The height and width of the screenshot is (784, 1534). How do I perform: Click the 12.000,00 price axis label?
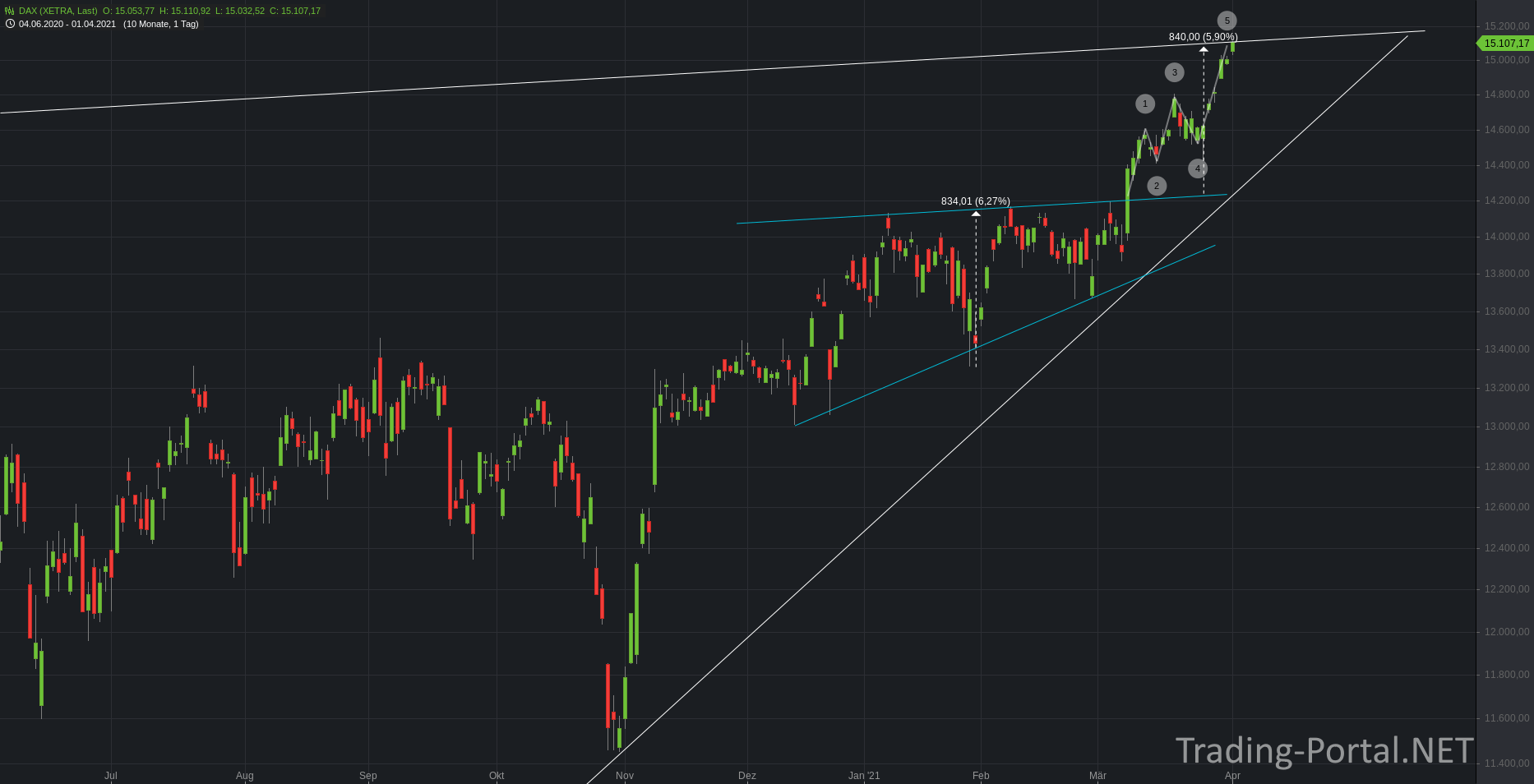pyautogui.click(x=1507, y=632)
